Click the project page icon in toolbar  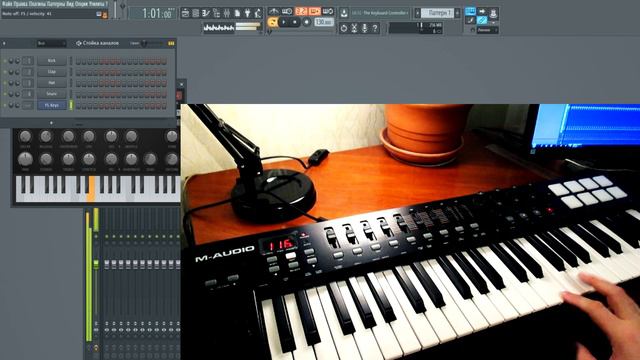point(237,13)
